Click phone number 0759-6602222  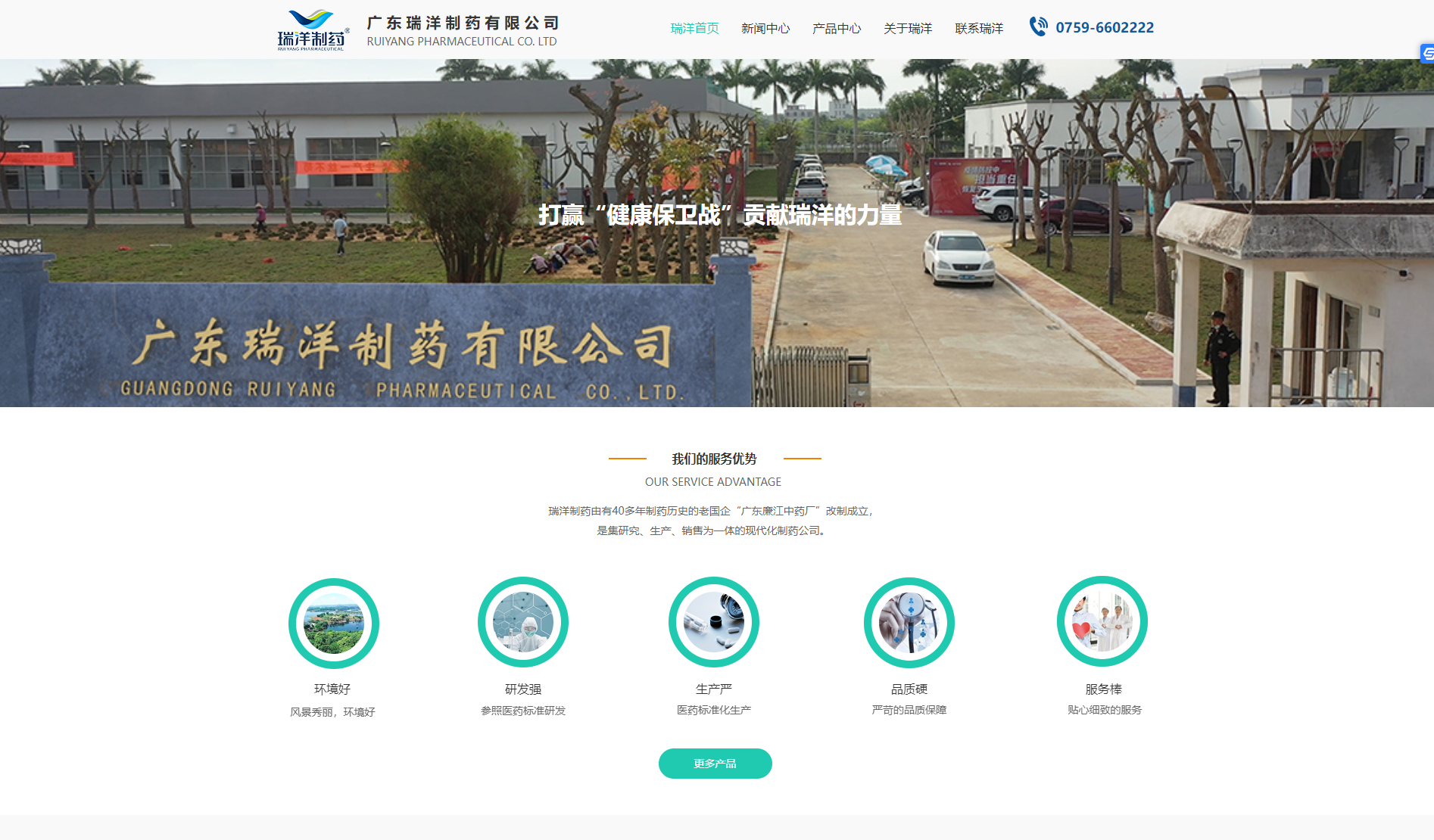pos(1105,27)
